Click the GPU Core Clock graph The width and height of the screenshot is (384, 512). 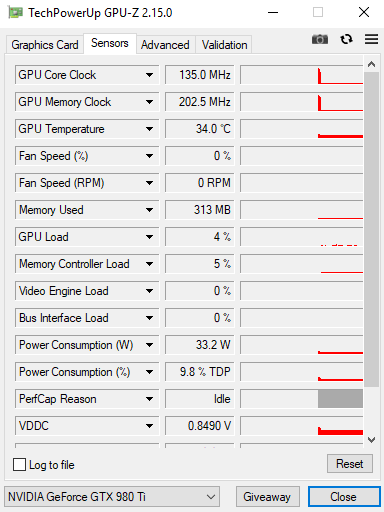coord(302,75)
